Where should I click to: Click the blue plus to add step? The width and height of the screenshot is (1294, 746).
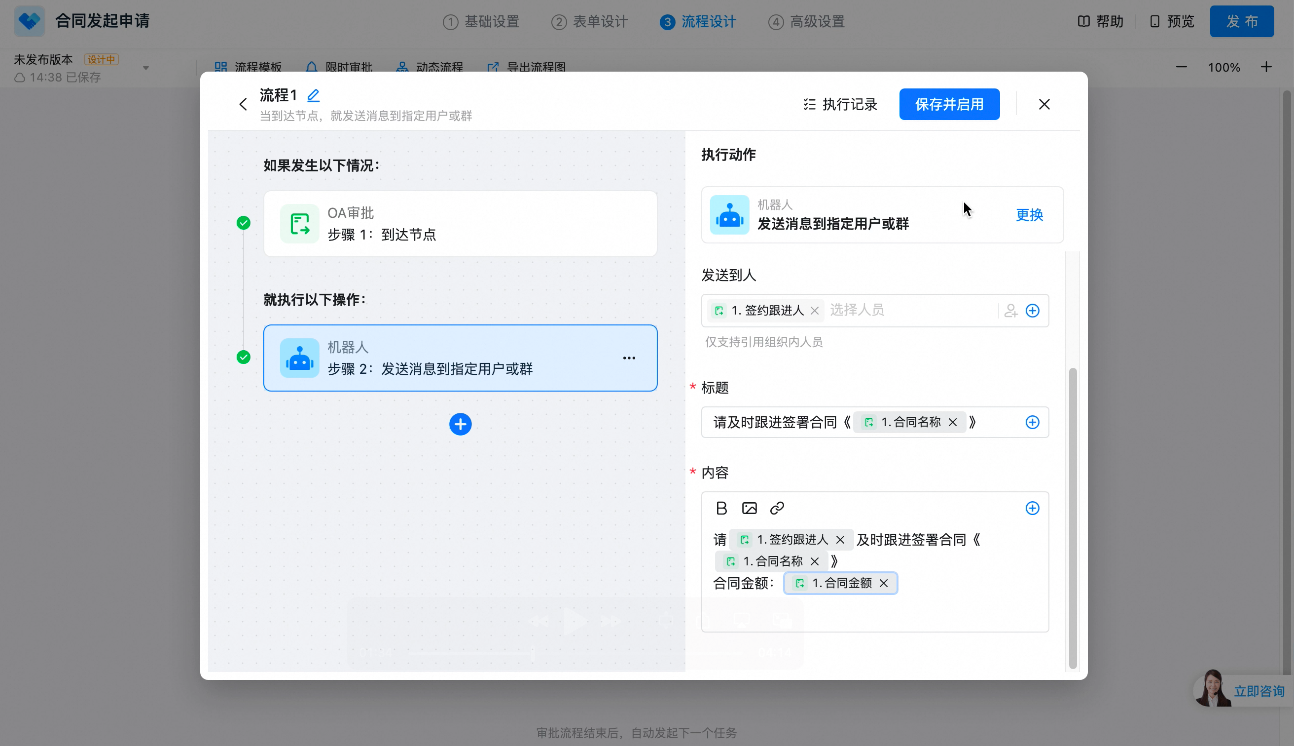[460, 424]
